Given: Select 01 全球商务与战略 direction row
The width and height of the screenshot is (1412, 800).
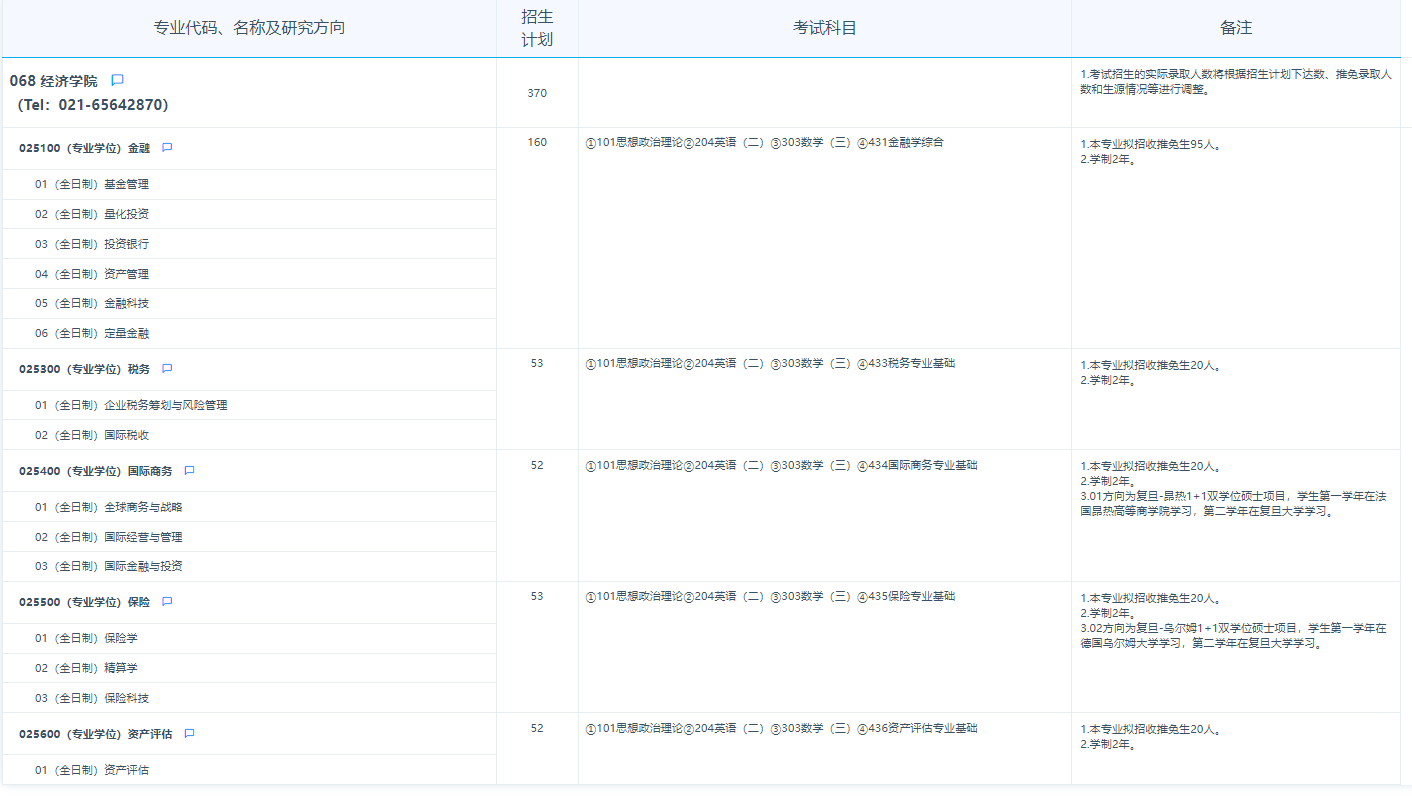Looking at the screenshot, I should pyautogui.click(x=109, y=507).
